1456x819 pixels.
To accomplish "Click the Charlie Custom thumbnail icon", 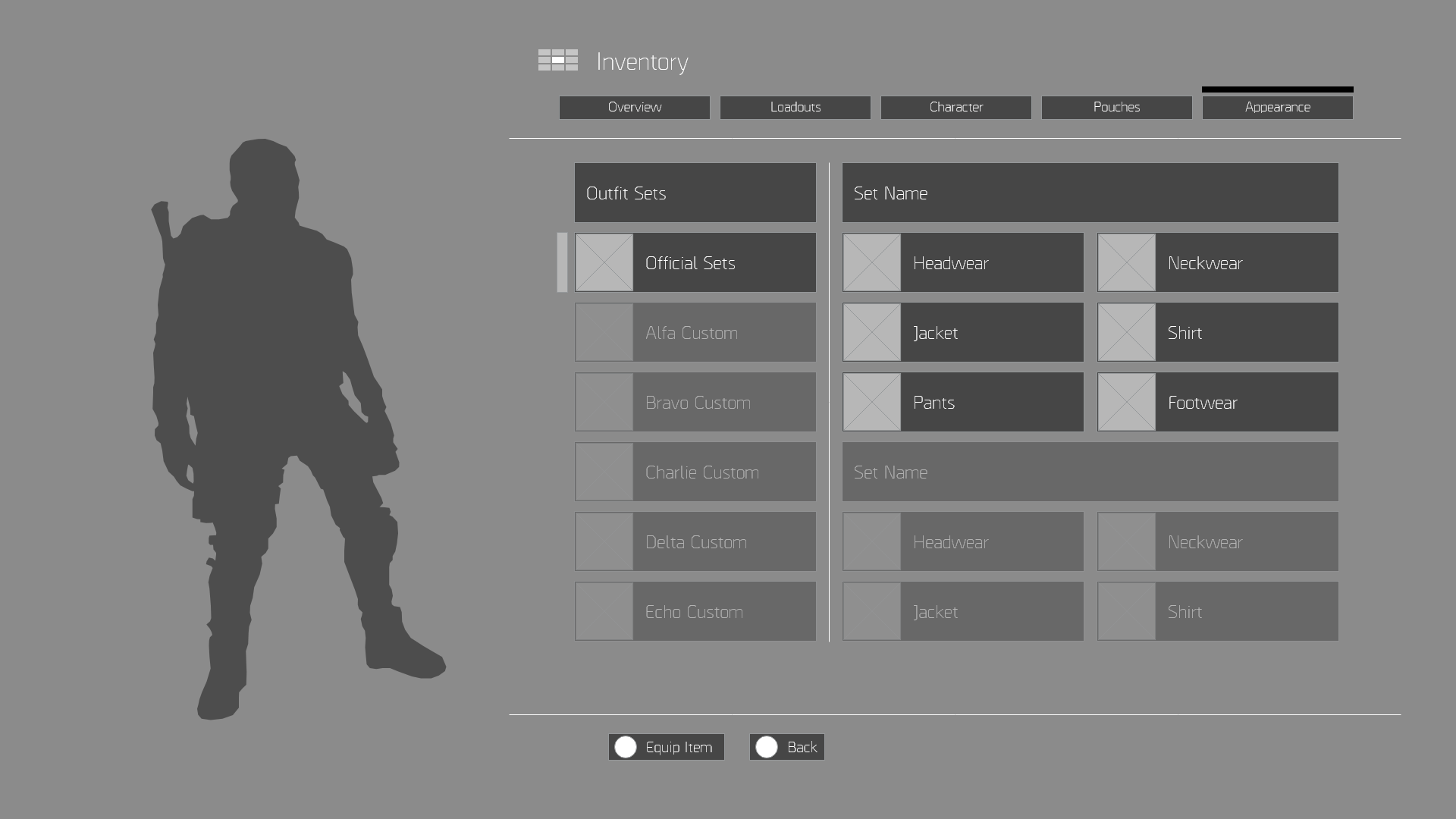I will pos(604,472).
